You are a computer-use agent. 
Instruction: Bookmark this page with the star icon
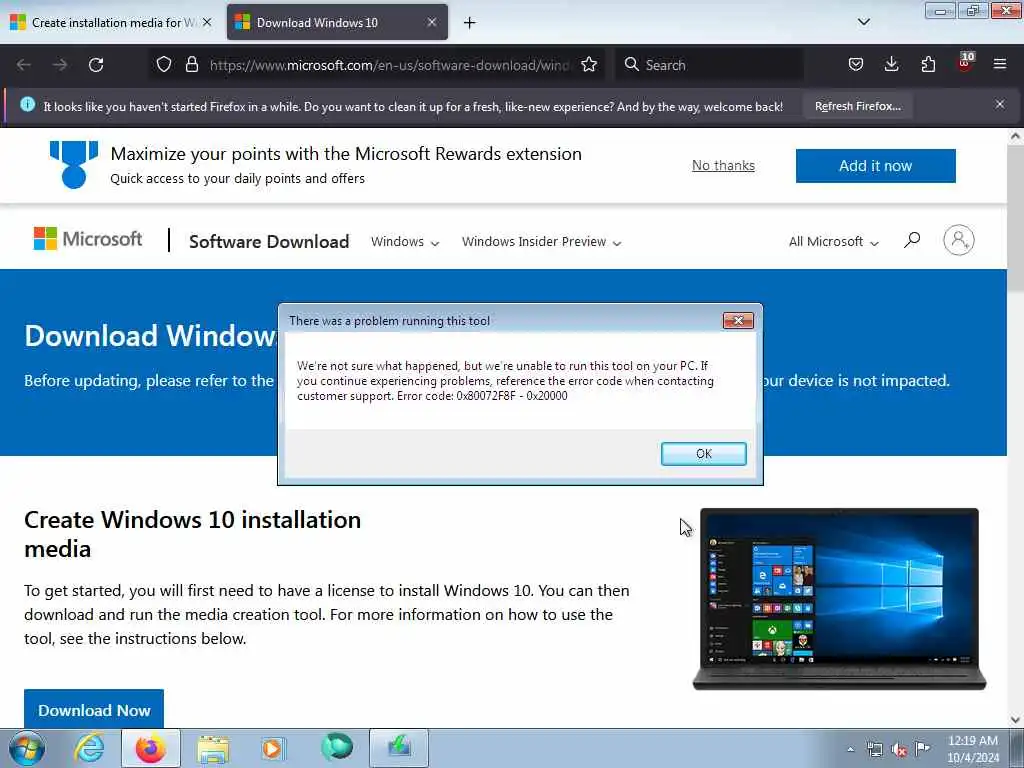(589, 65)
